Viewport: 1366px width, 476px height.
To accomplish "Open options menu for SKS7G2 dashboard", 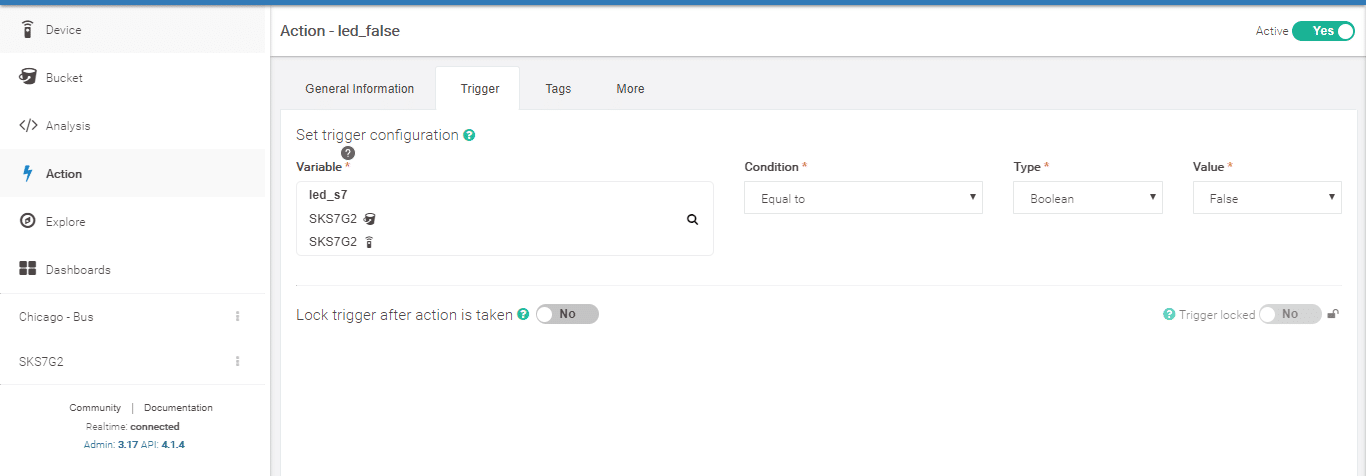I will [237, 362].
